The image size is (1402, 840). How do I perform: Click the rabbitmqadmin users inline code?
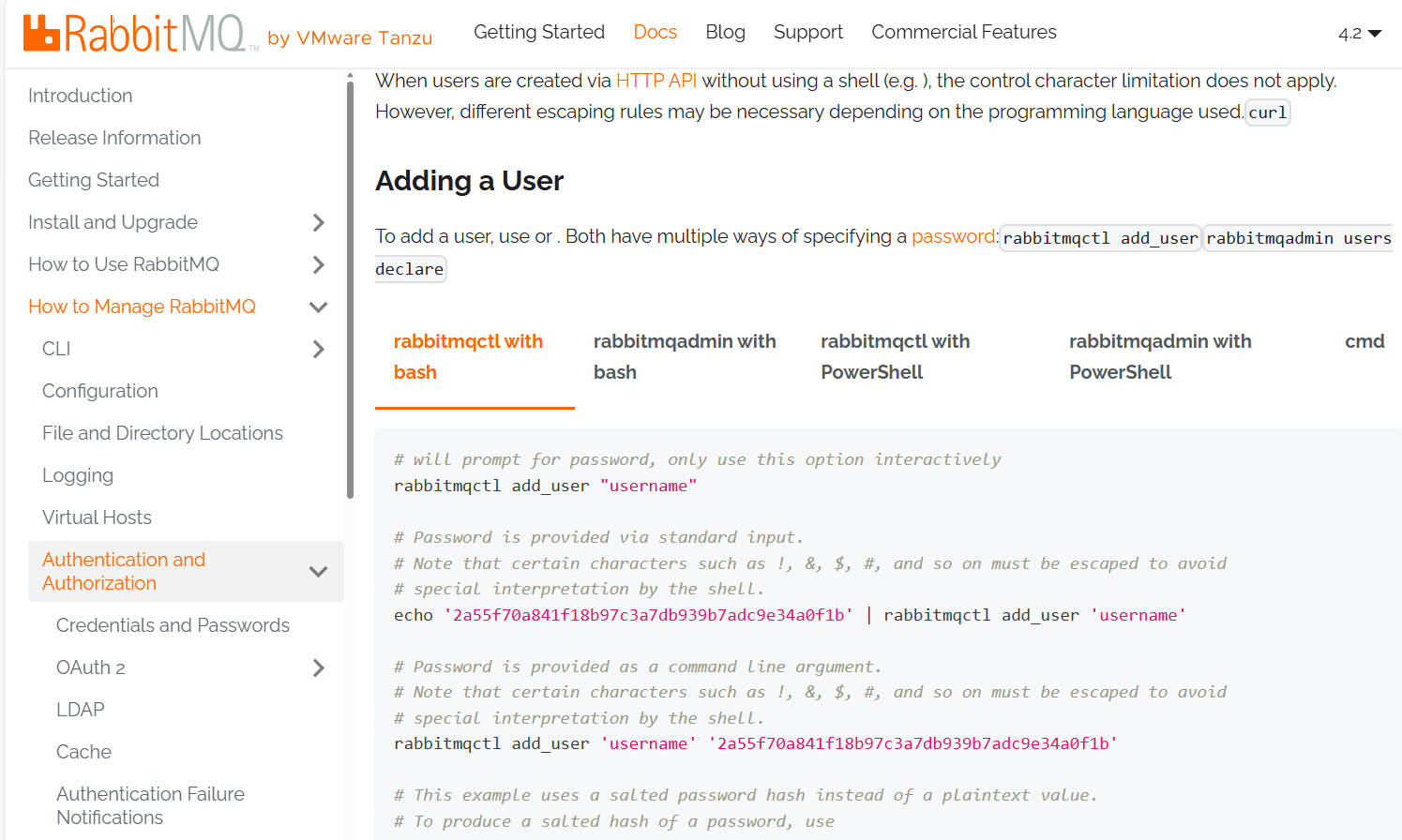point(1299,238)
